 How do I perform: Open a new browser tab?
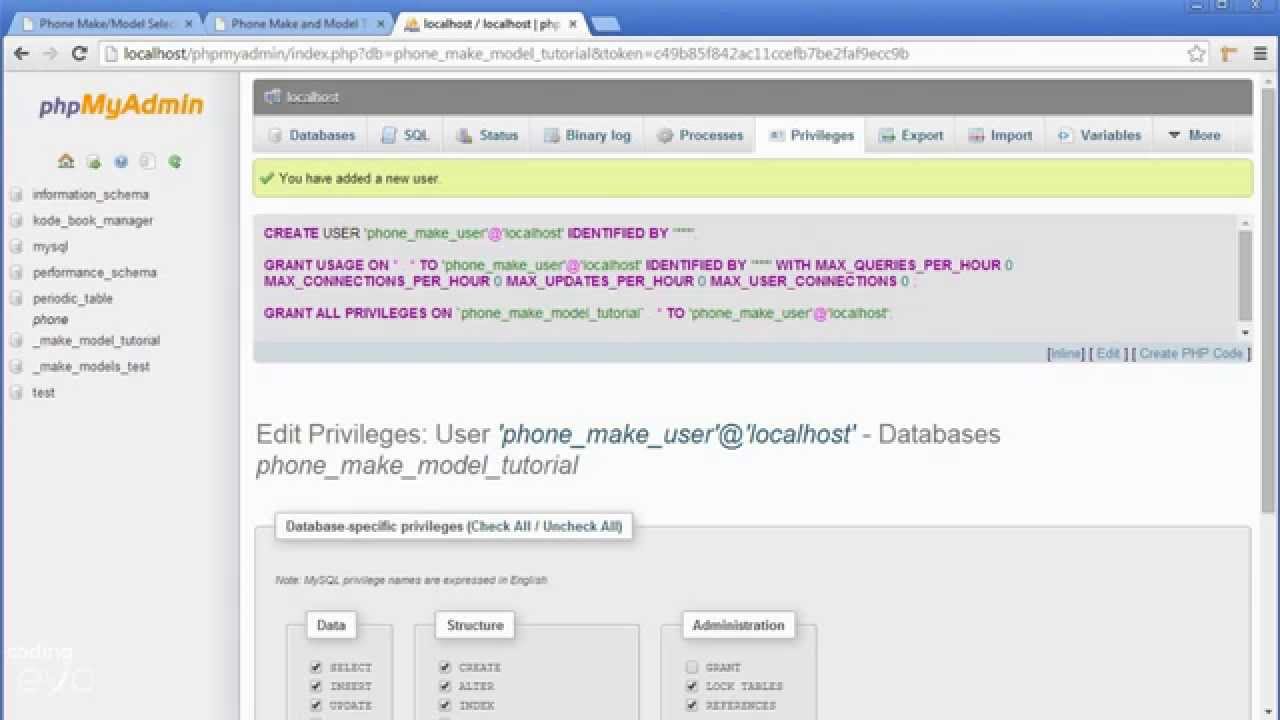(x=605, y=23)
